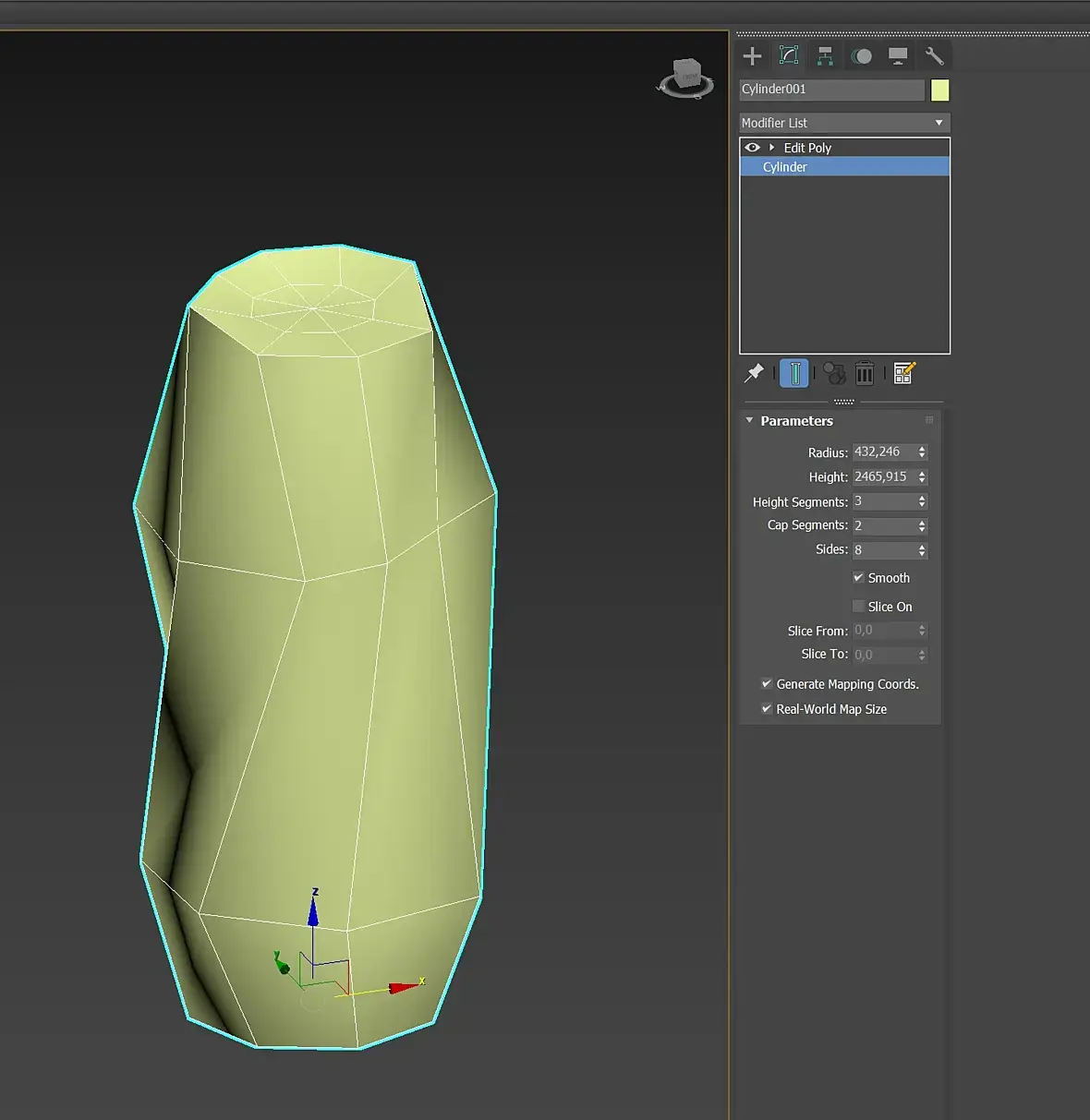The height and width of the screenshot is (1120, 1090).
Task: Hide Edit Poly modifier via eye icon
Action: tap(752, 148)
